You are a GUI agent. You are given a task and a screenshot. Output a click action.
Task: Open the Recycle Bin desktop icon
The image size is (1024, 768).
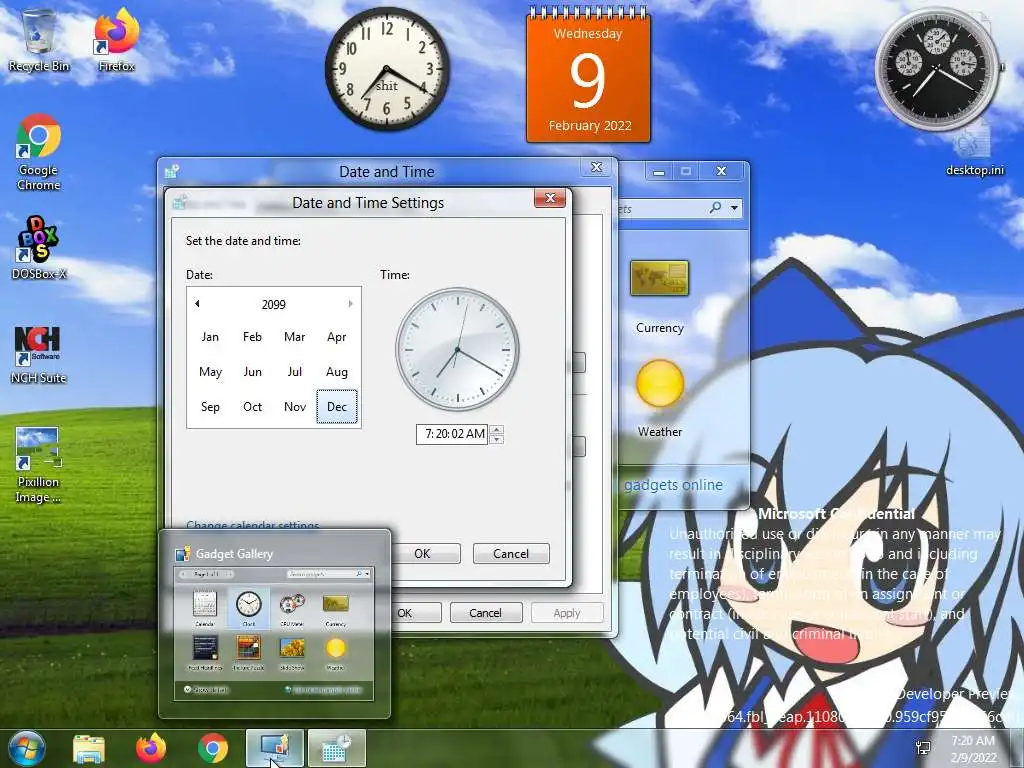tap(39, 40)
